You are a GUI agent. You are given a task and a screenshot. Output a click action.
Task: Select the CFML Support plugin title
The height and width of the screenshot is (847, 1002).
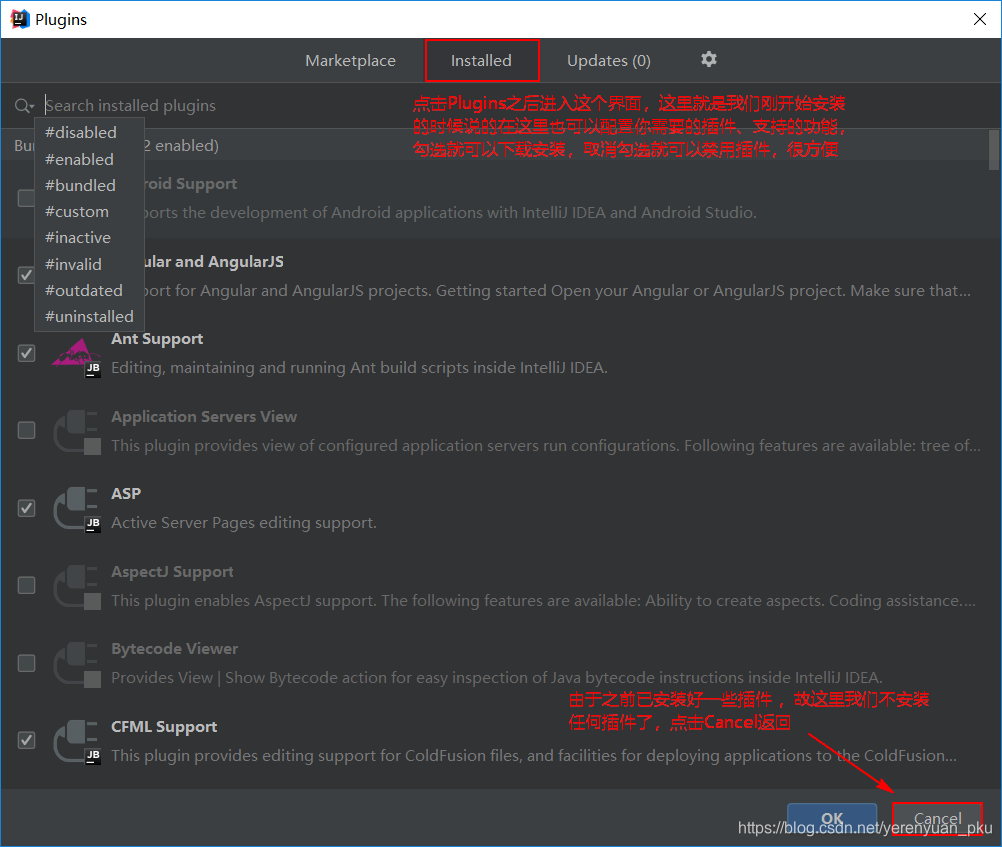pyautogui.click(x=164, y=727)
